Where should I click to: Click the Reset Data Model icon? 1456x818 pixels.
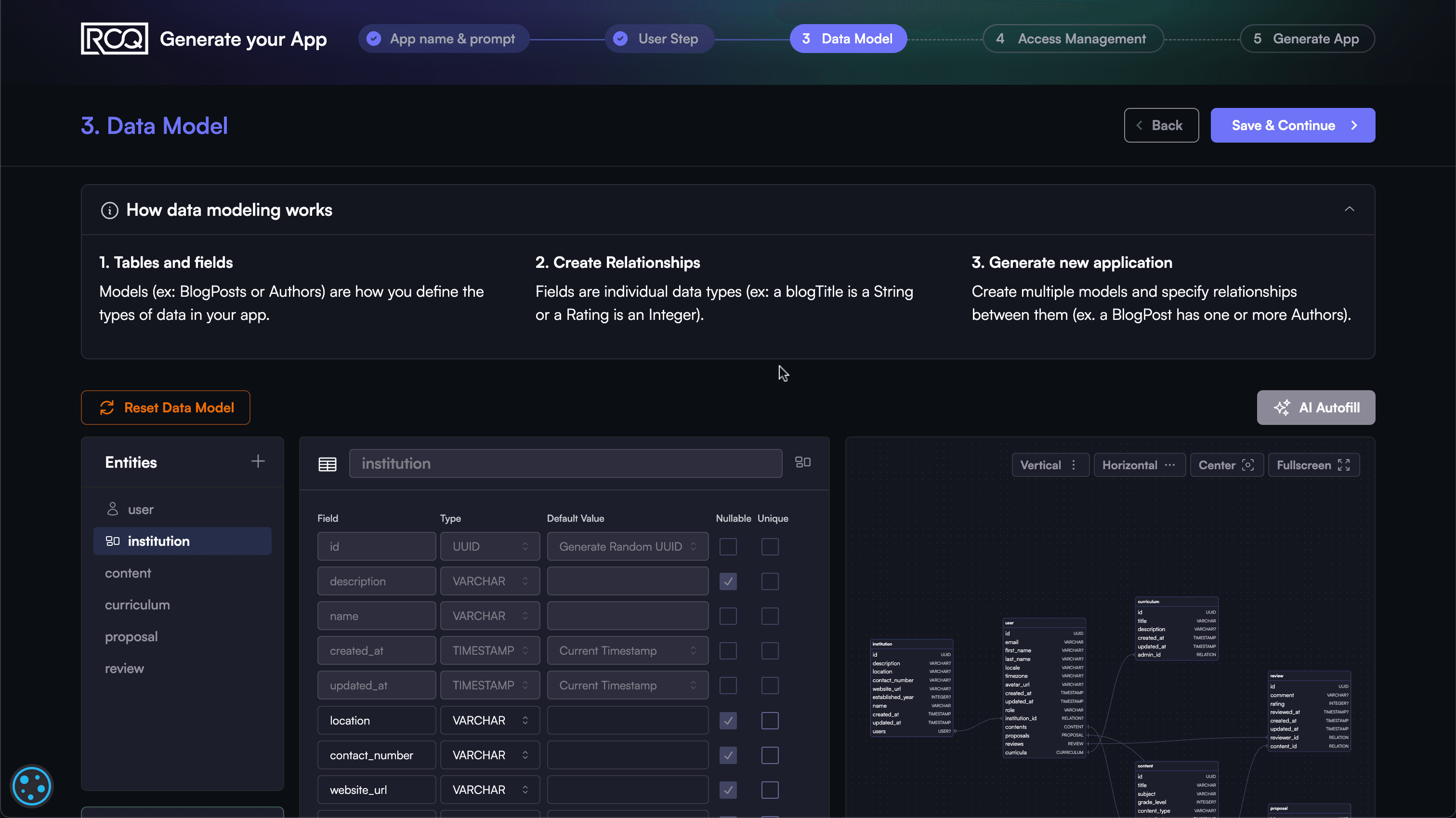point(107,407)
